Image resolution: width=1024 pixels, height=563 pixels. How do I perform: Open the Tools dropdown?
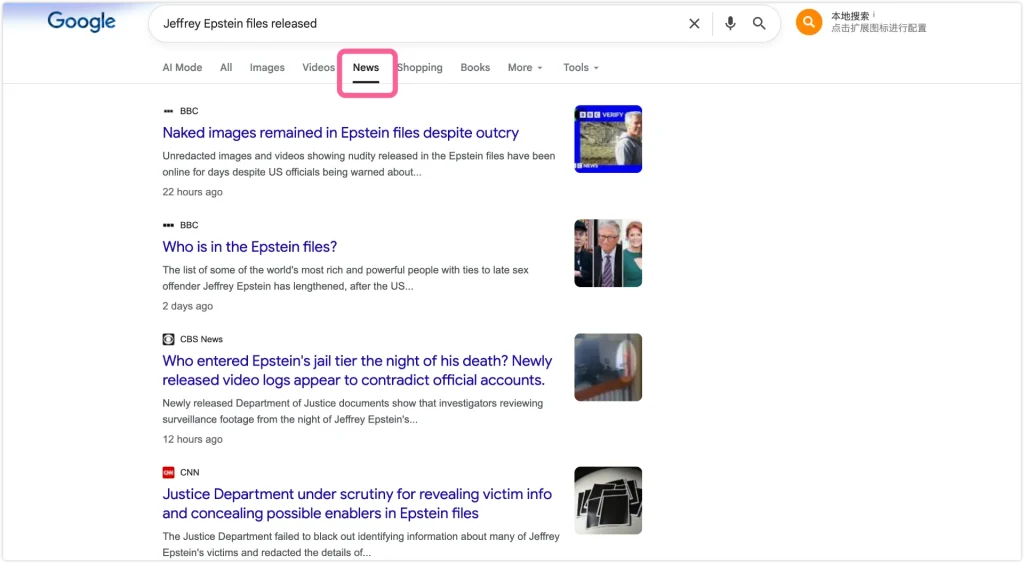pos(580,68)
